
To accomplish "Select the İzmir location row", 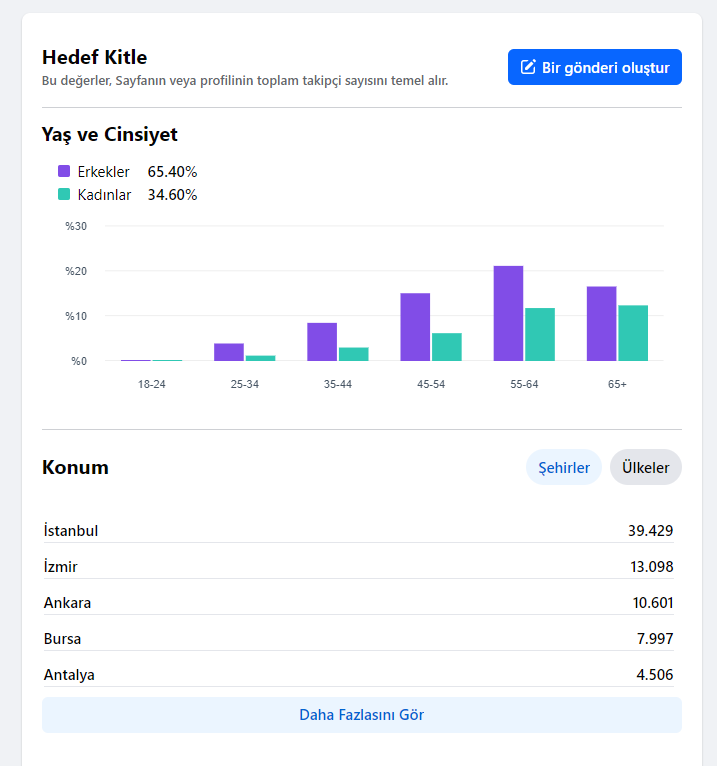I will tap(358, 567).
